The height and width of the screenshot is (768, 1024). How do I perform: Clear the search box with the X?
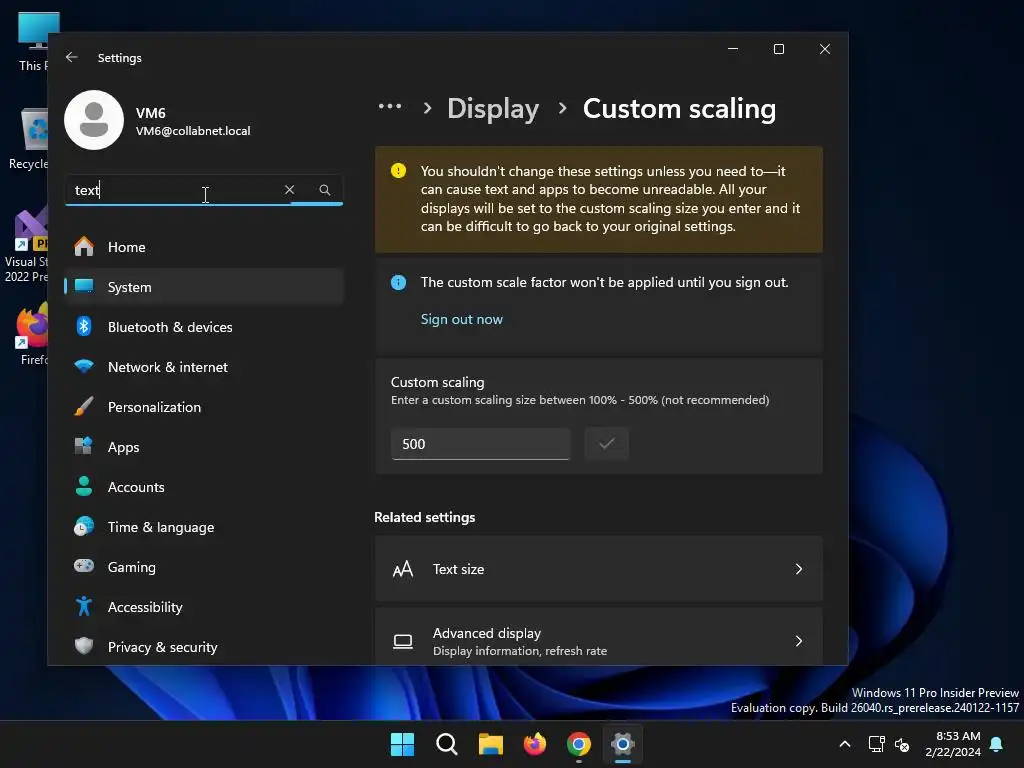[289, 189]
